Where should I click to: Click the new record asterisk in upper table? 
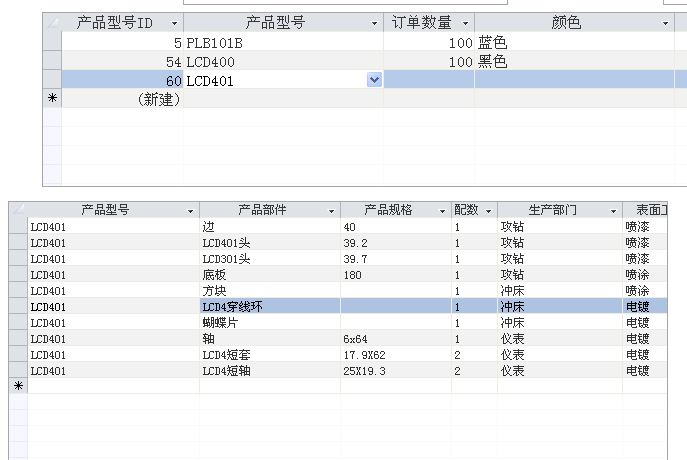[x=52, y=98]
